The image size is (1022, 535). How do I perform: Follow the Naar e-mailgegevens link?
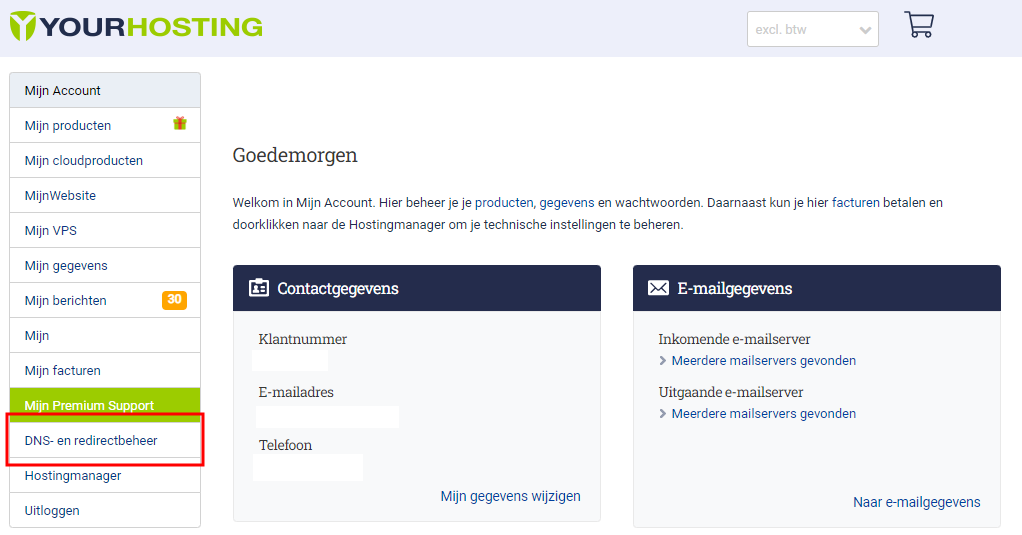coord(916,502)
